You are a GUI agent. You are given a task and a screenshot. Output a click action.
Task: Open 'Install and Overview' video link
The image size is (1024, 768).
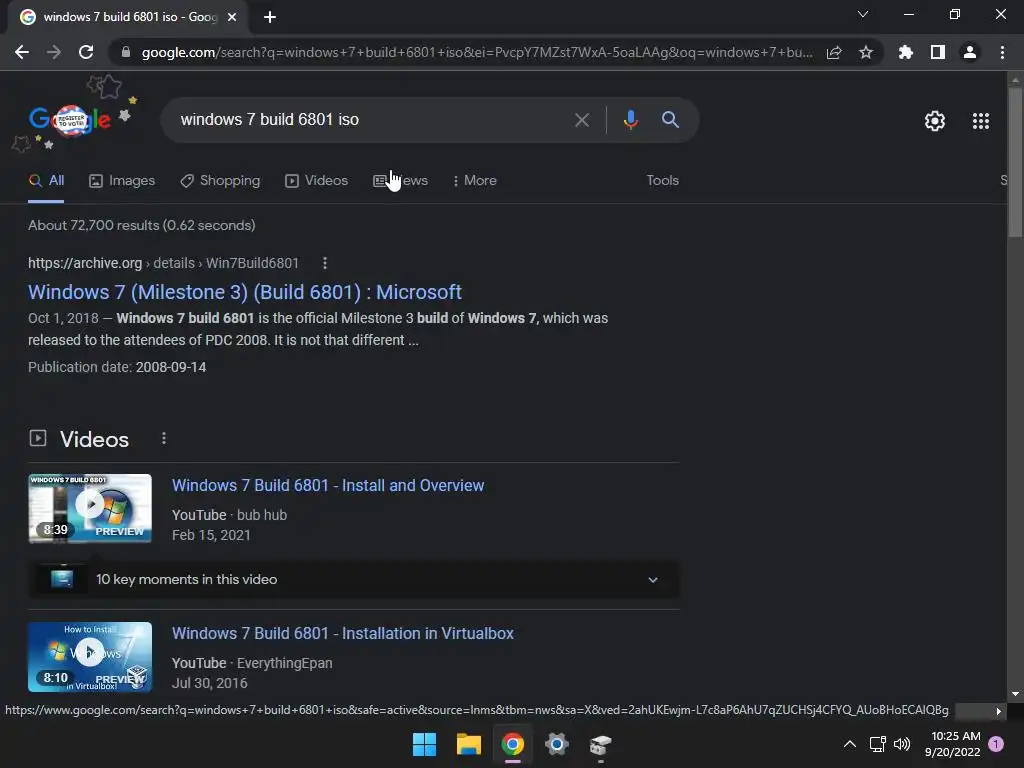coord(328,485)
